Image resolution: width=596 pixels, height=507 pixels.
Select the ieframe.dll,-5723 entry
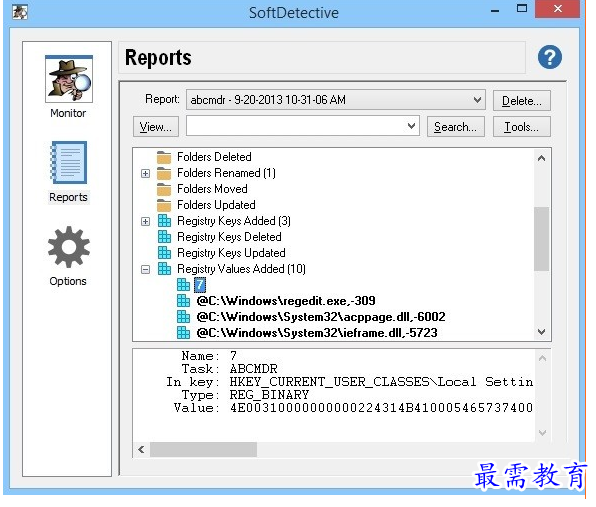317,333
